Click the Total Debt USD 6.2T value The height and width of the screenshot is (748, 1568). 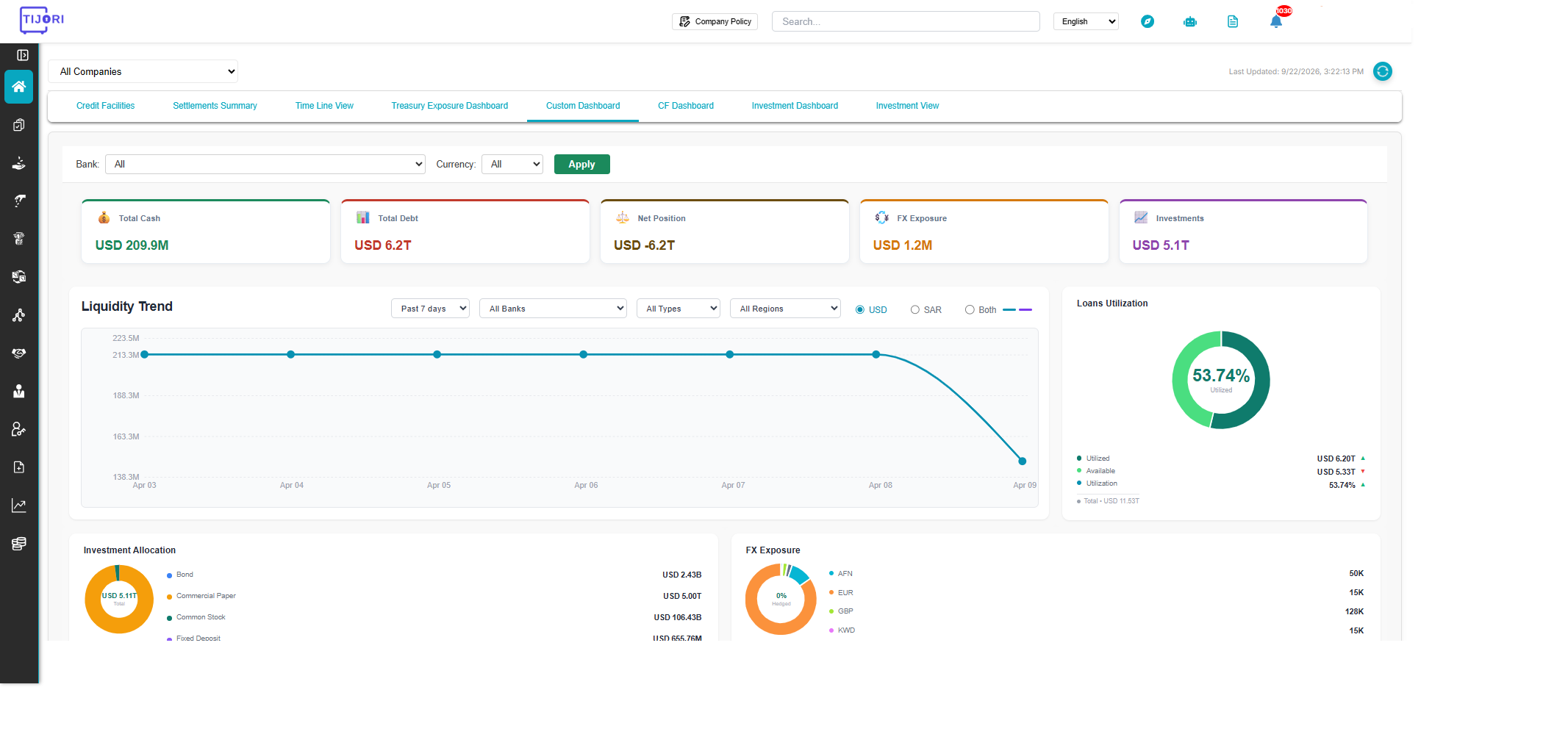pos(383,245)
